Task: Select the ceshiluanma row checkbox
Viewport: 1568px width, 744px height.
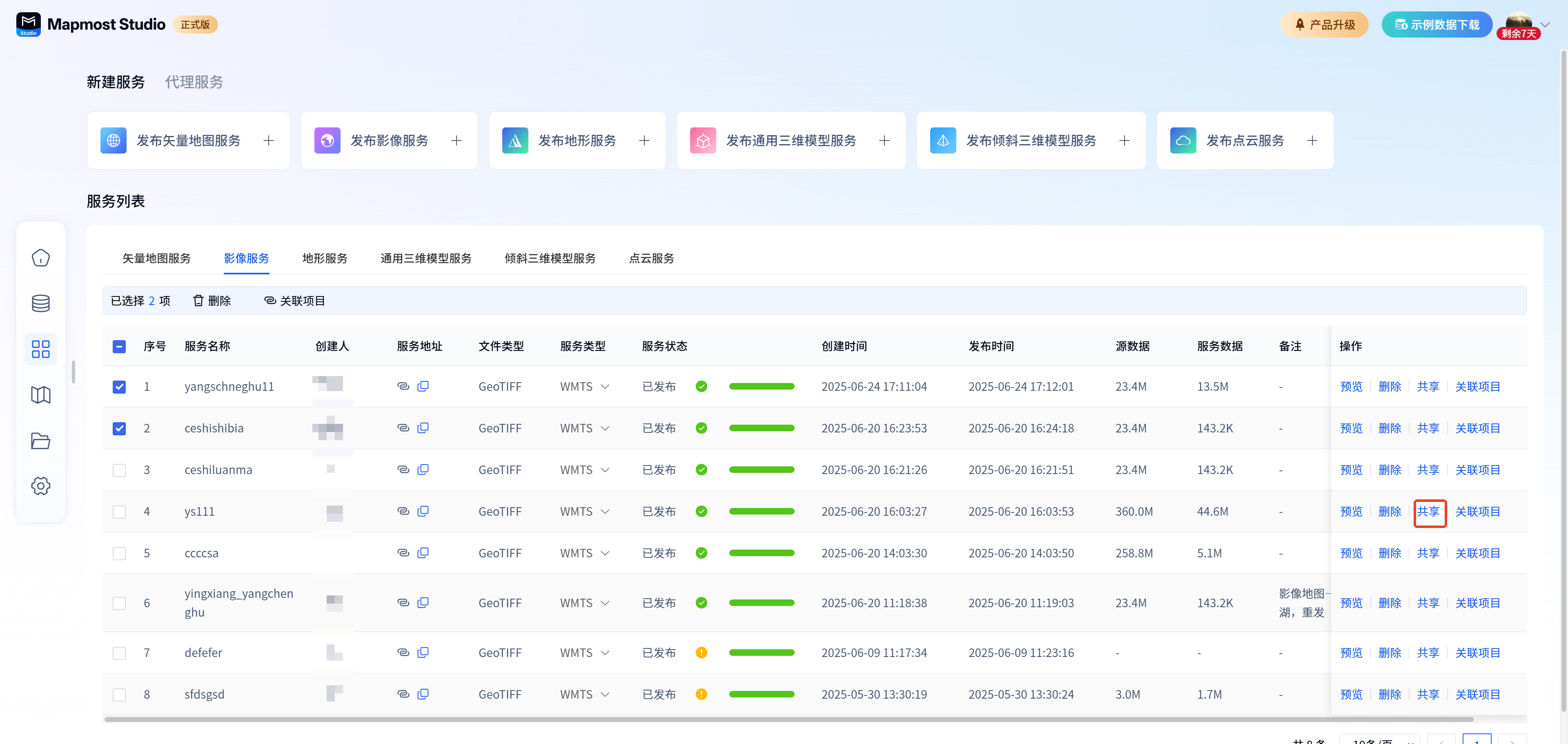Action: (119, 470)
